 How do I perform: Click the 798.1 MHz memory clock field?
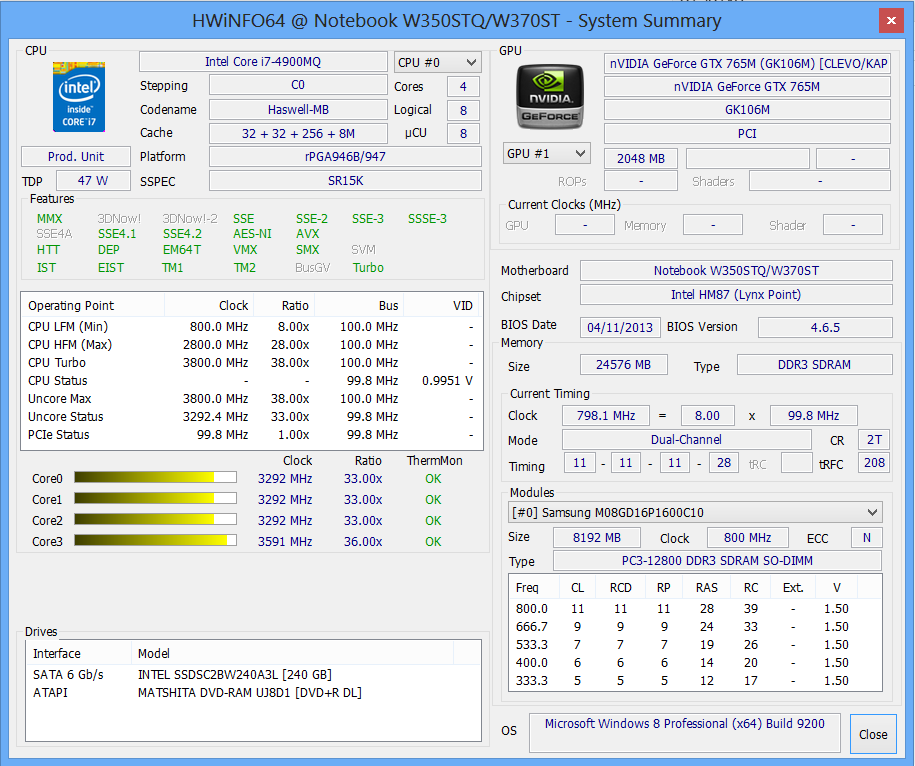click(606, 415)
